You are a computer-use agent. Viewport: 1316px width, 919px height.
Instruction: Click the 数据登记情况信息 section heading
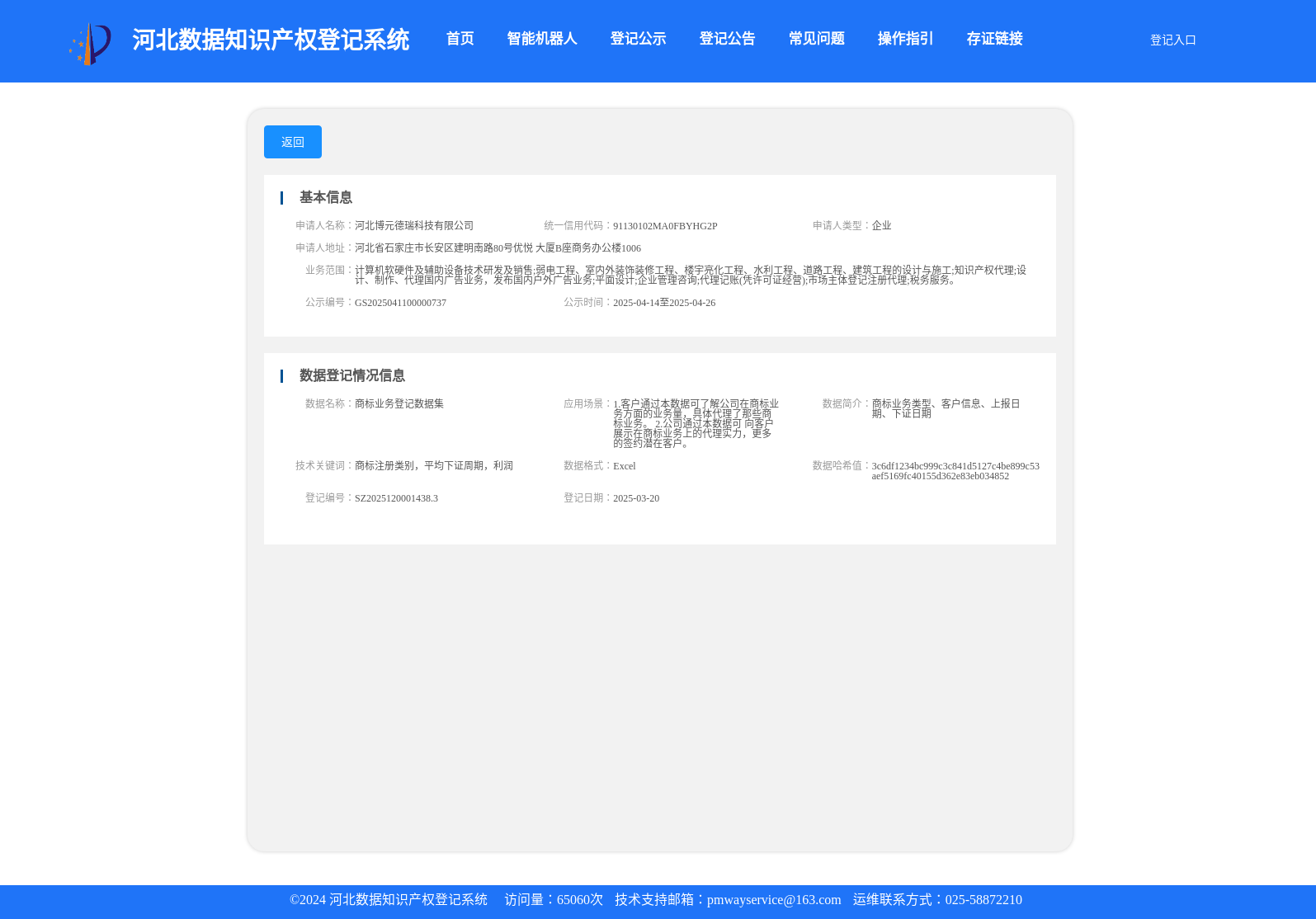coord(351,375)
